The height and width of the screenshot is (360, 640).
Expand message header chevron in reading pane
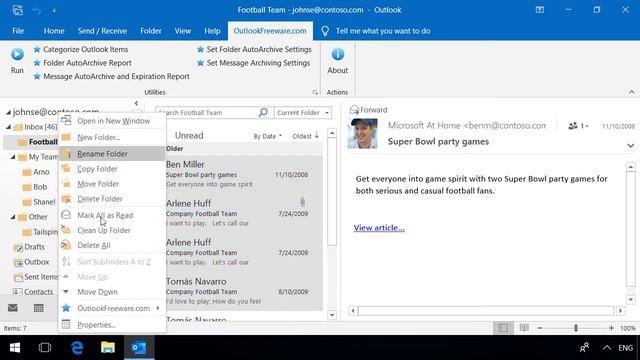[x=631, y=146]
